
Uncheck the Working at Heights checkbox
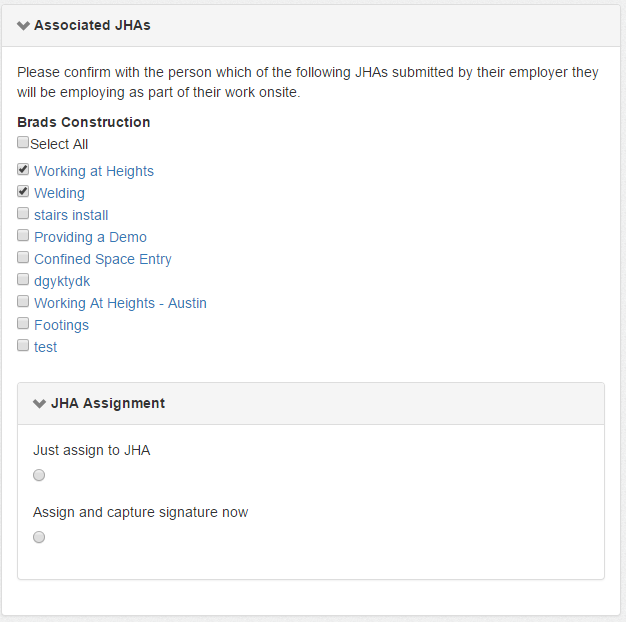point(23,170)
